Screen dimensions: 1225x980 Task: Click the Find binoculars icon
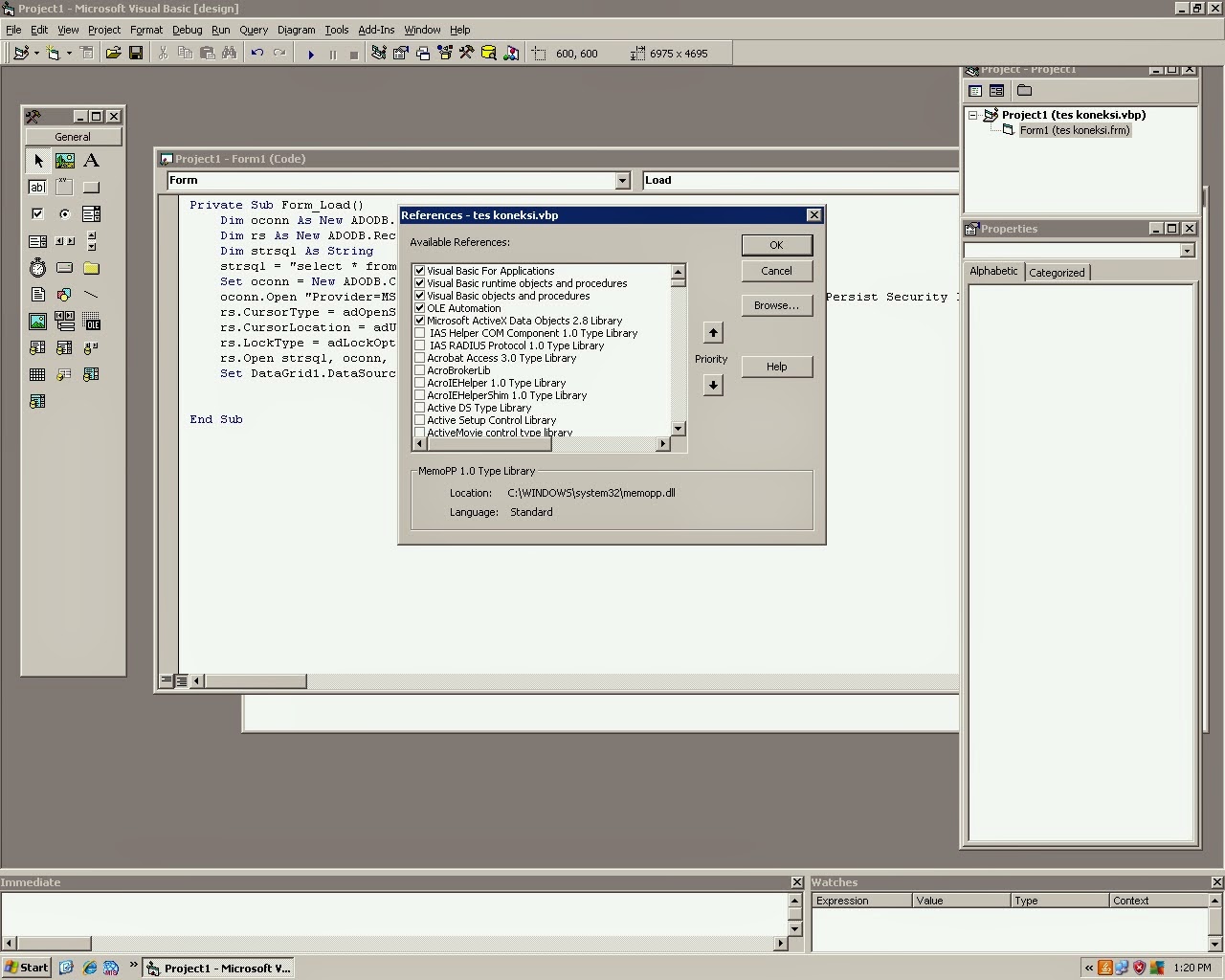(230, 54)
